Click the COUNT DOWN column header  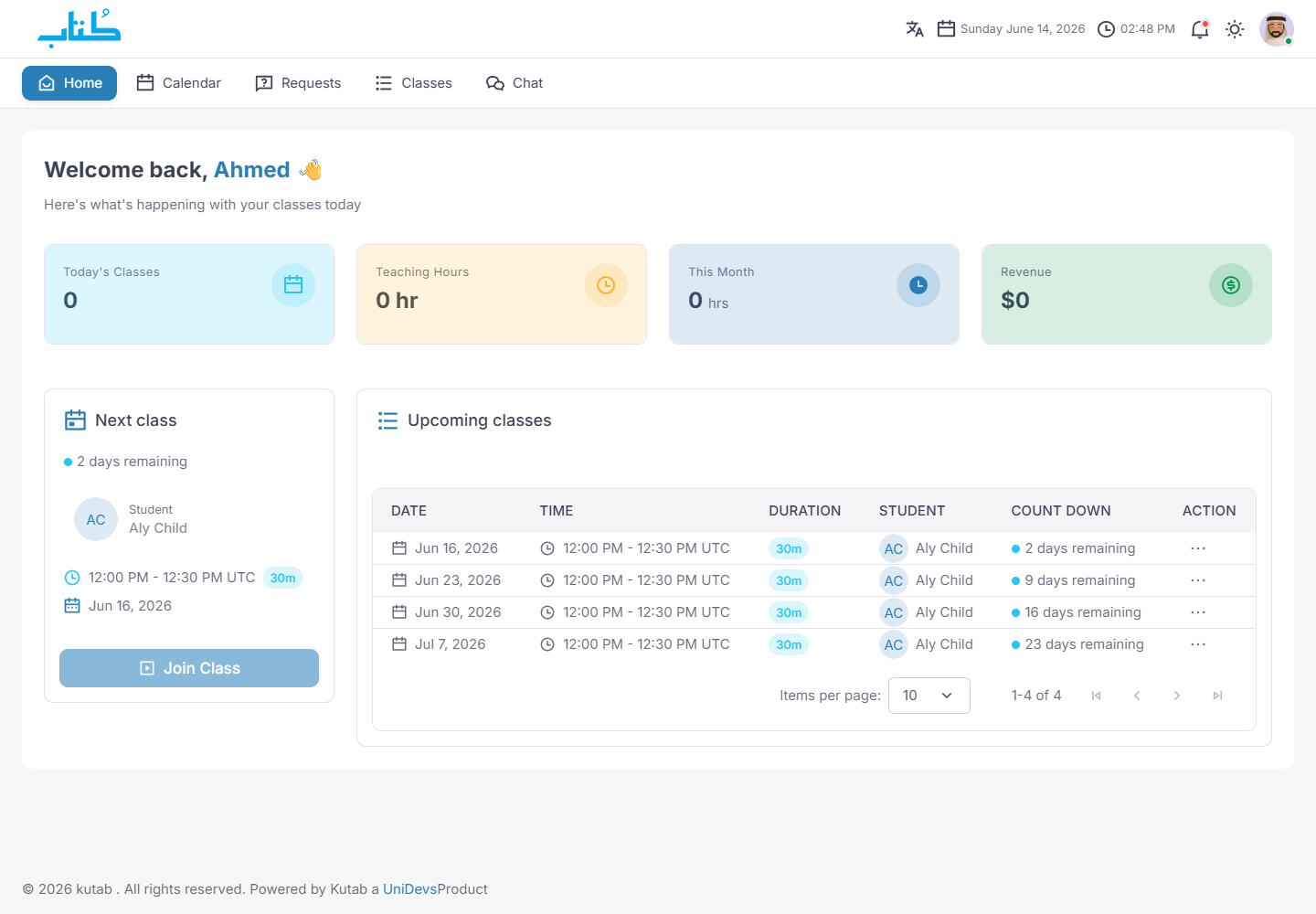(1061, 511)
